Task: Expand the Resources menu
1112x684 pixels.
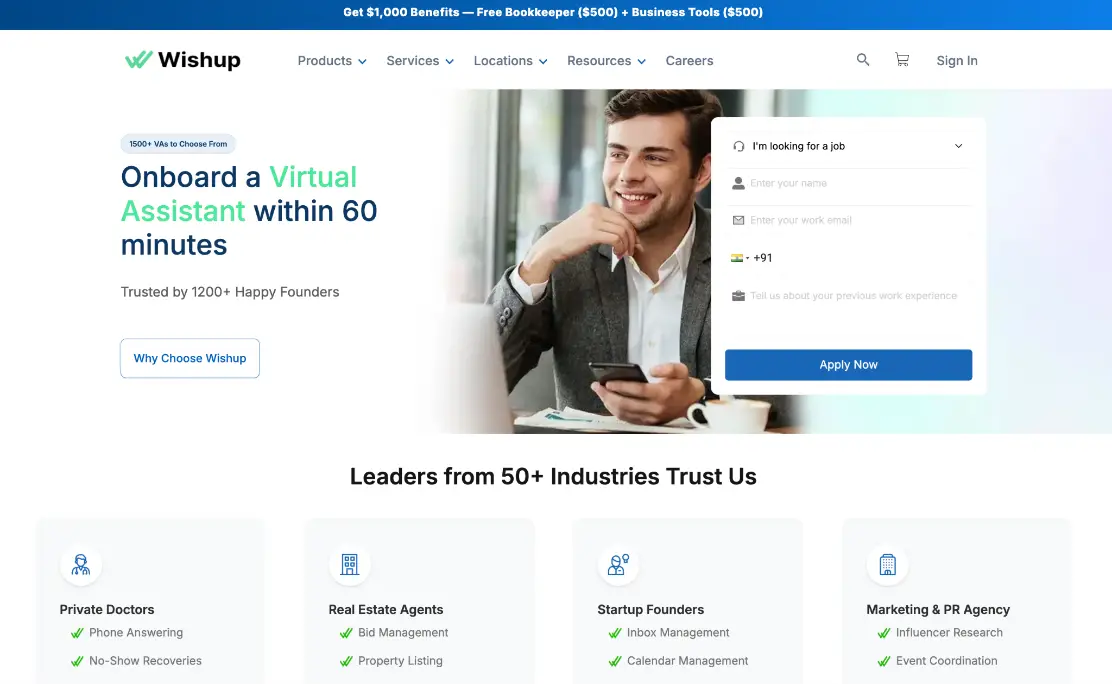Action: click(x=606, y=61)
